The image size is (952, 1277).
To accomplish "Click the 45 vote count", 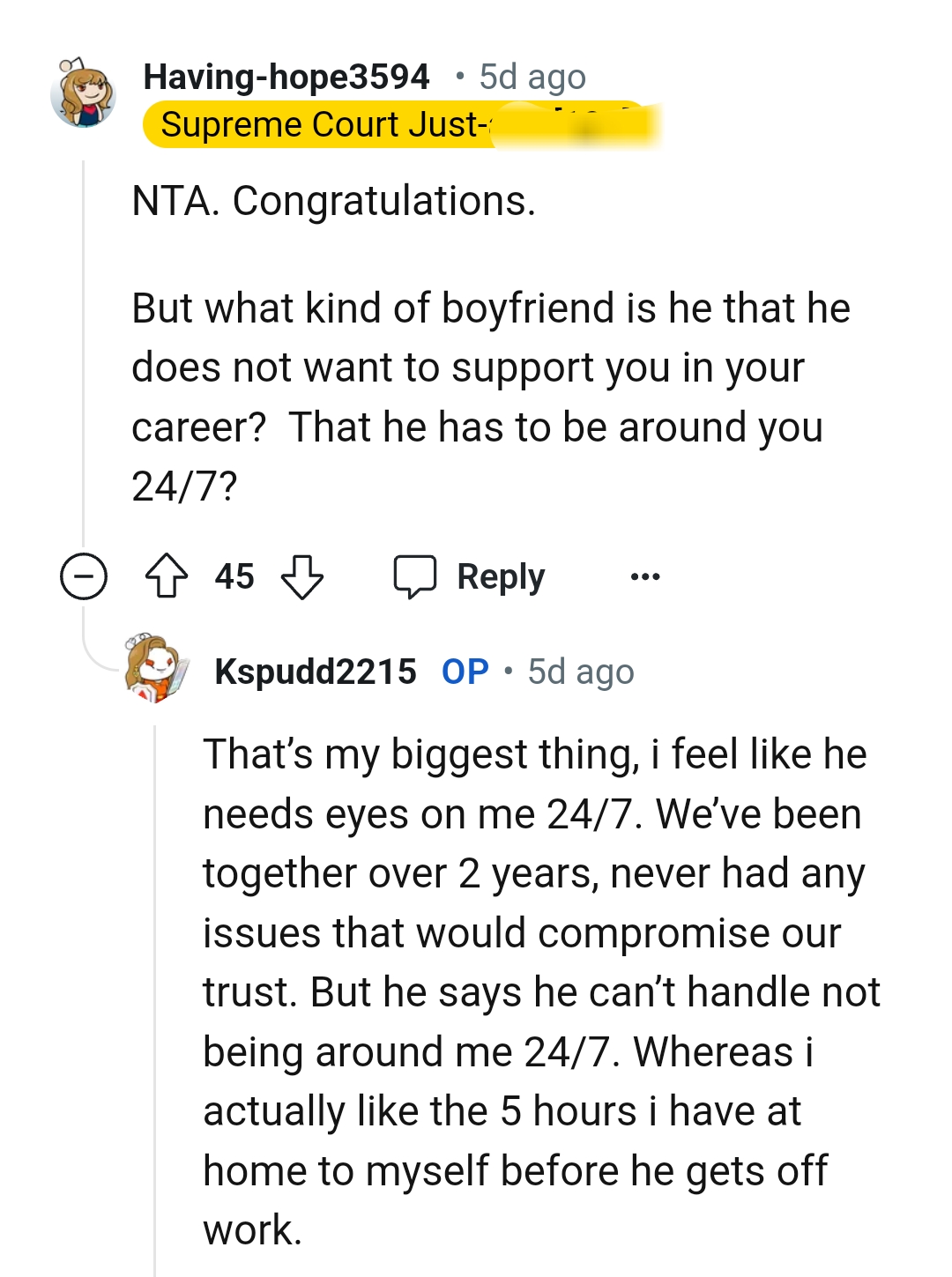I will coord(234,576).
